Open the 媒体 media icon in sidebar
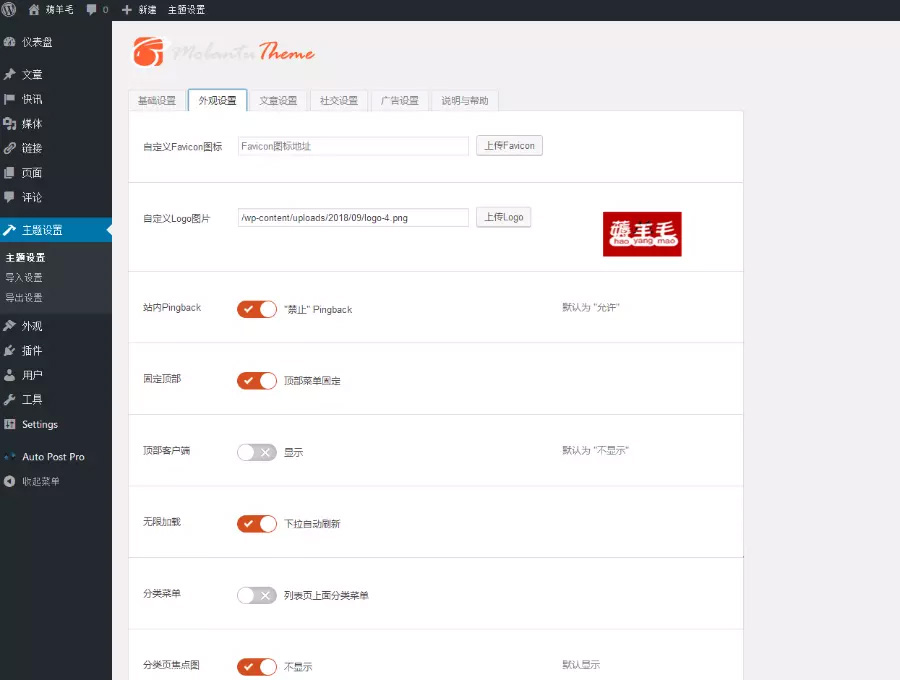Screen dimensions: 900x680 pyautogui.click(x=10, y=124)
